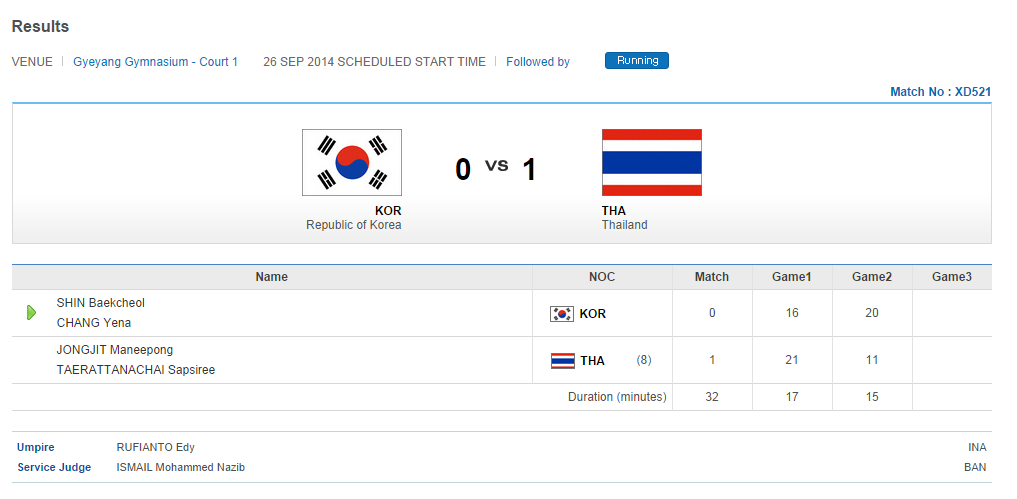Click the blue Running status button

click(637, 61)
